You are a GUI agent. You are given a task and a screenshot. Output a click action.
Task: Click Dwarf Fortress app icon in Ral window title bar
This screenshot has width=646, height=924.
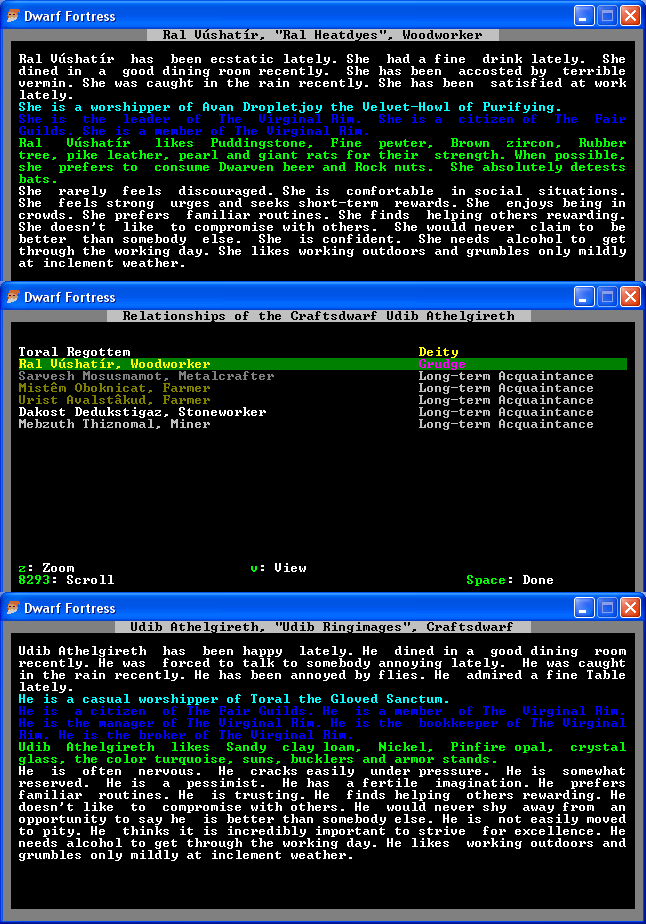coord(13,16)
